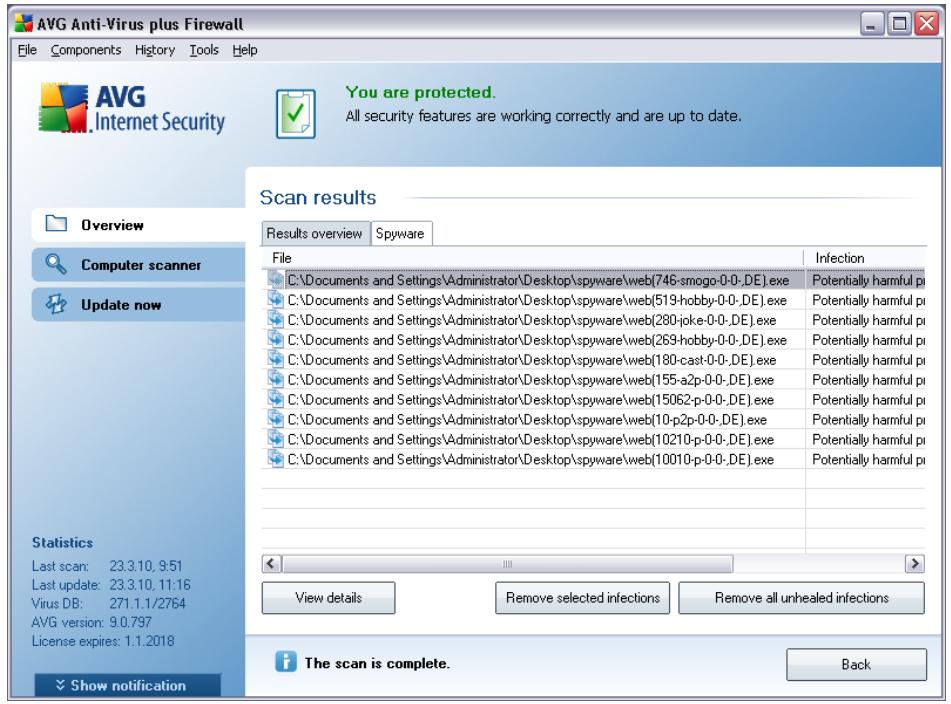Click the file icon for web(269-hobby-0-0-,DE).exe
Image resolution: width=951 pixels, height=704 pixels.
click(x=275, y=340)
